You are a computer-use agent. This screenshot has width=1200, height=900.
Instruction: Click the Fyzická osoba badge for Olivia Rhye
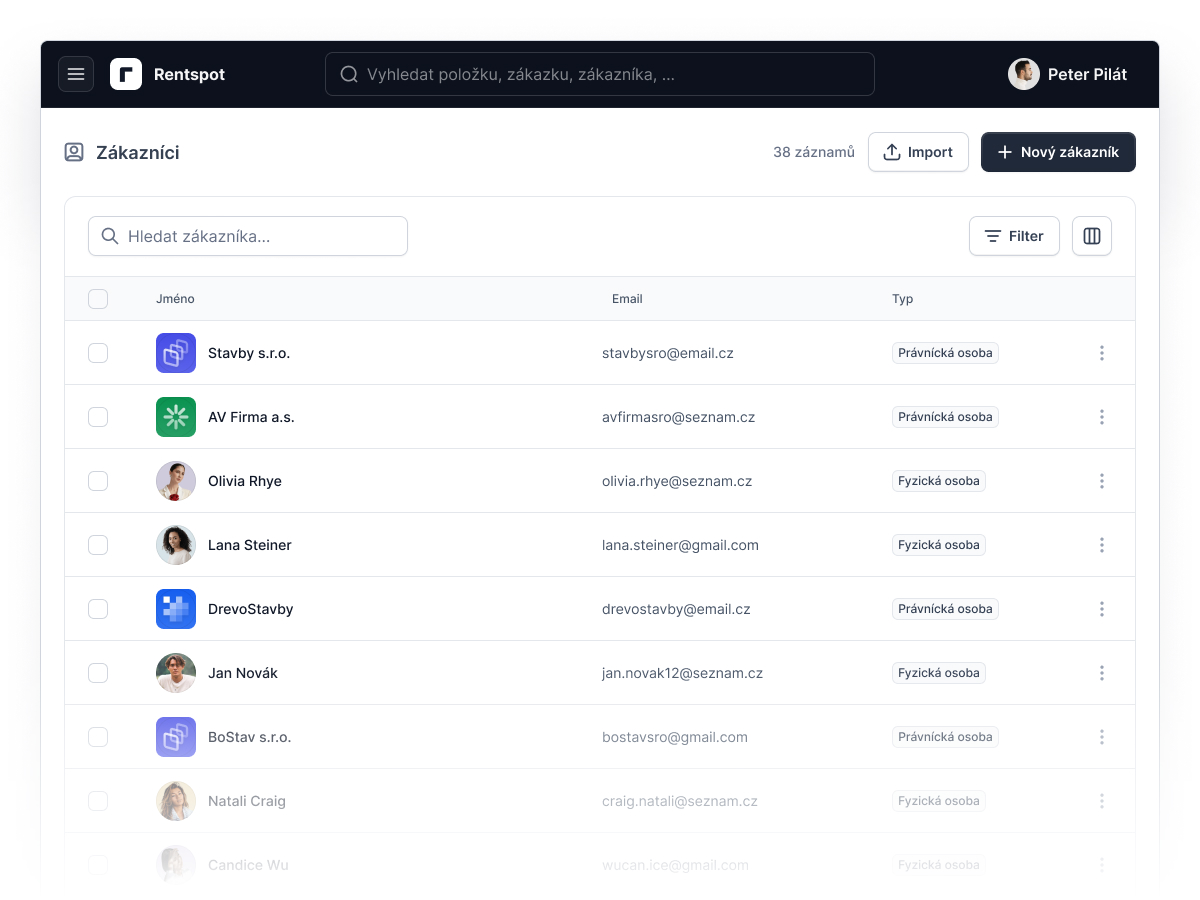pos(939,481)
